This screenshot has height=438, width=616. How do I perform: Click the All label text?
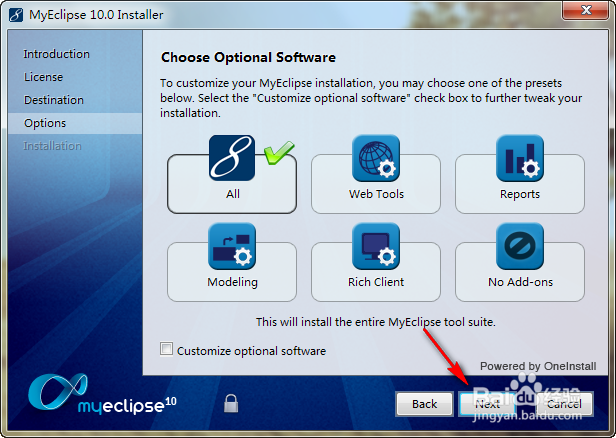click(x=233, y=194)
